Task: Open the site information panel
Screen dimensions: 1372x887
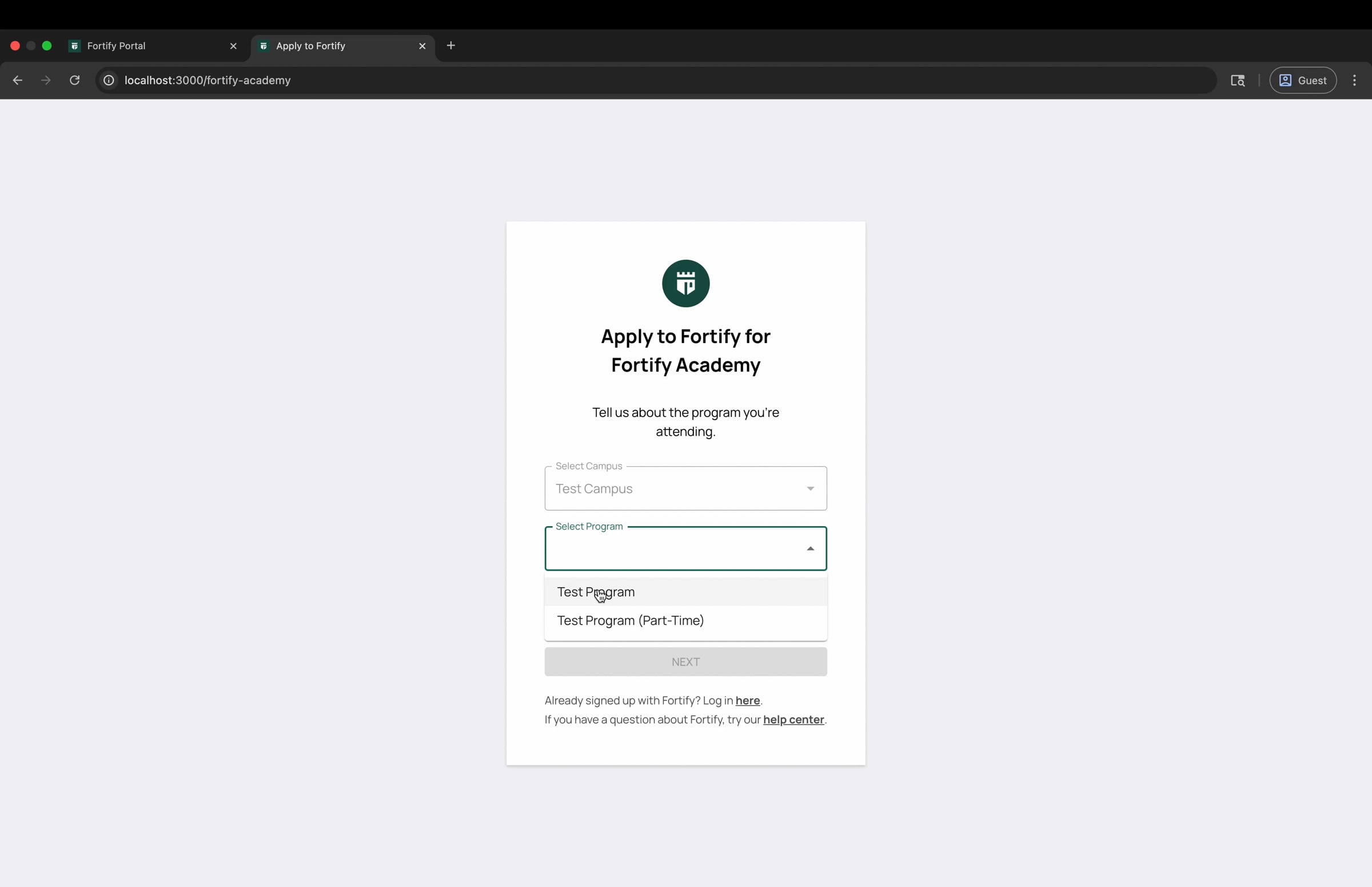Action: tap(107, 80)
